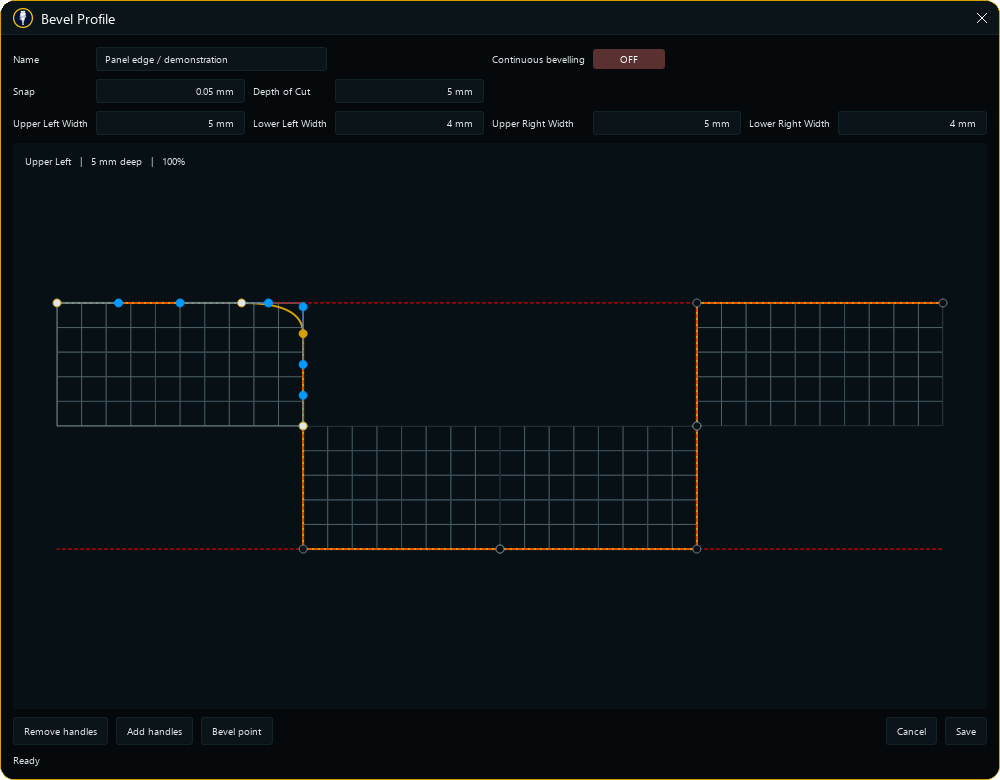Select the white handle at upper left block's bottom corner

pyautogui.click(x=303, y=426)
